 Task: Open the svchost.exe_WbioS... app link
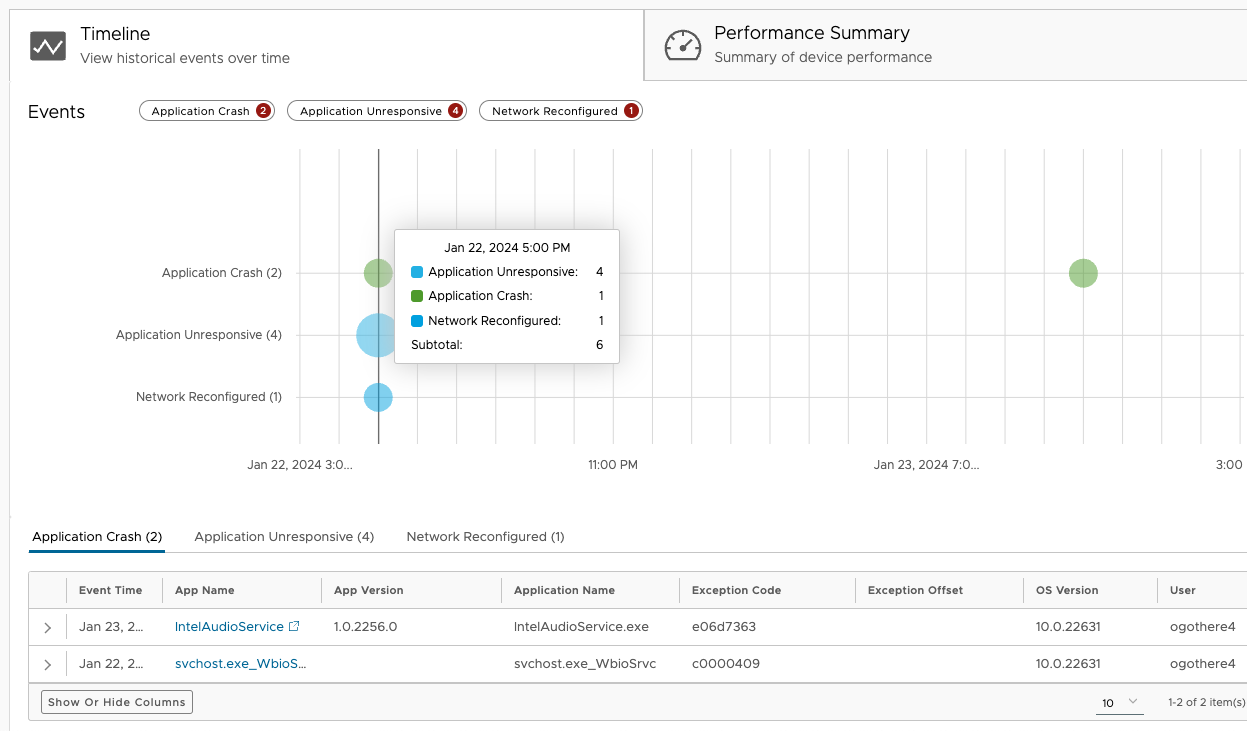point(240,664)
